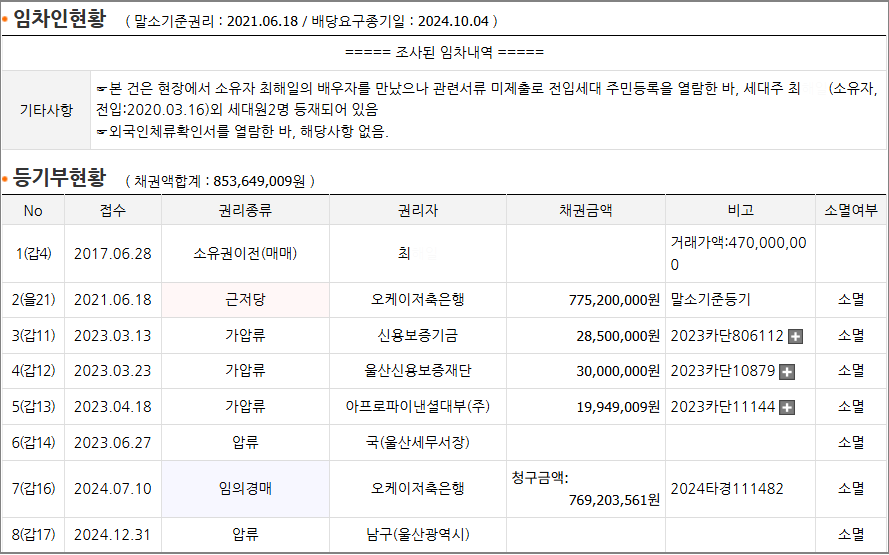Select row number 3(갑11)

[33, 335]
